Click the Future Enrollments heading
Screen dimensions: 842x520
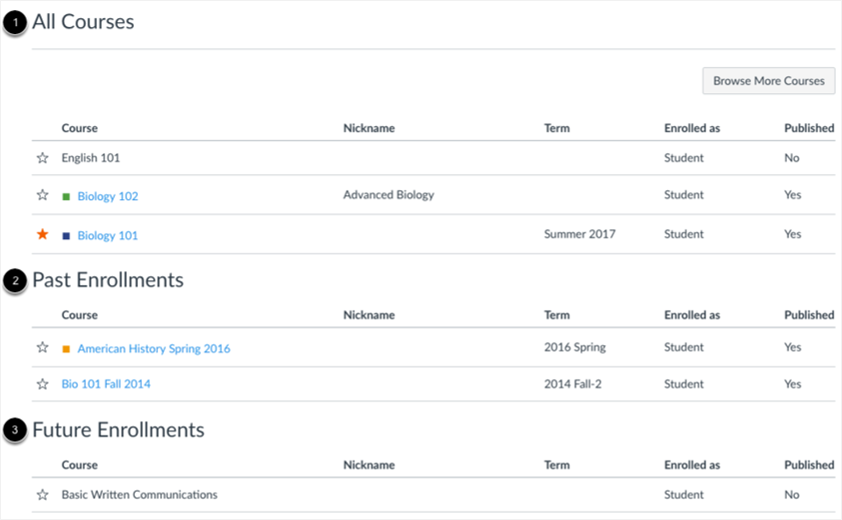(x=118, y=430)
